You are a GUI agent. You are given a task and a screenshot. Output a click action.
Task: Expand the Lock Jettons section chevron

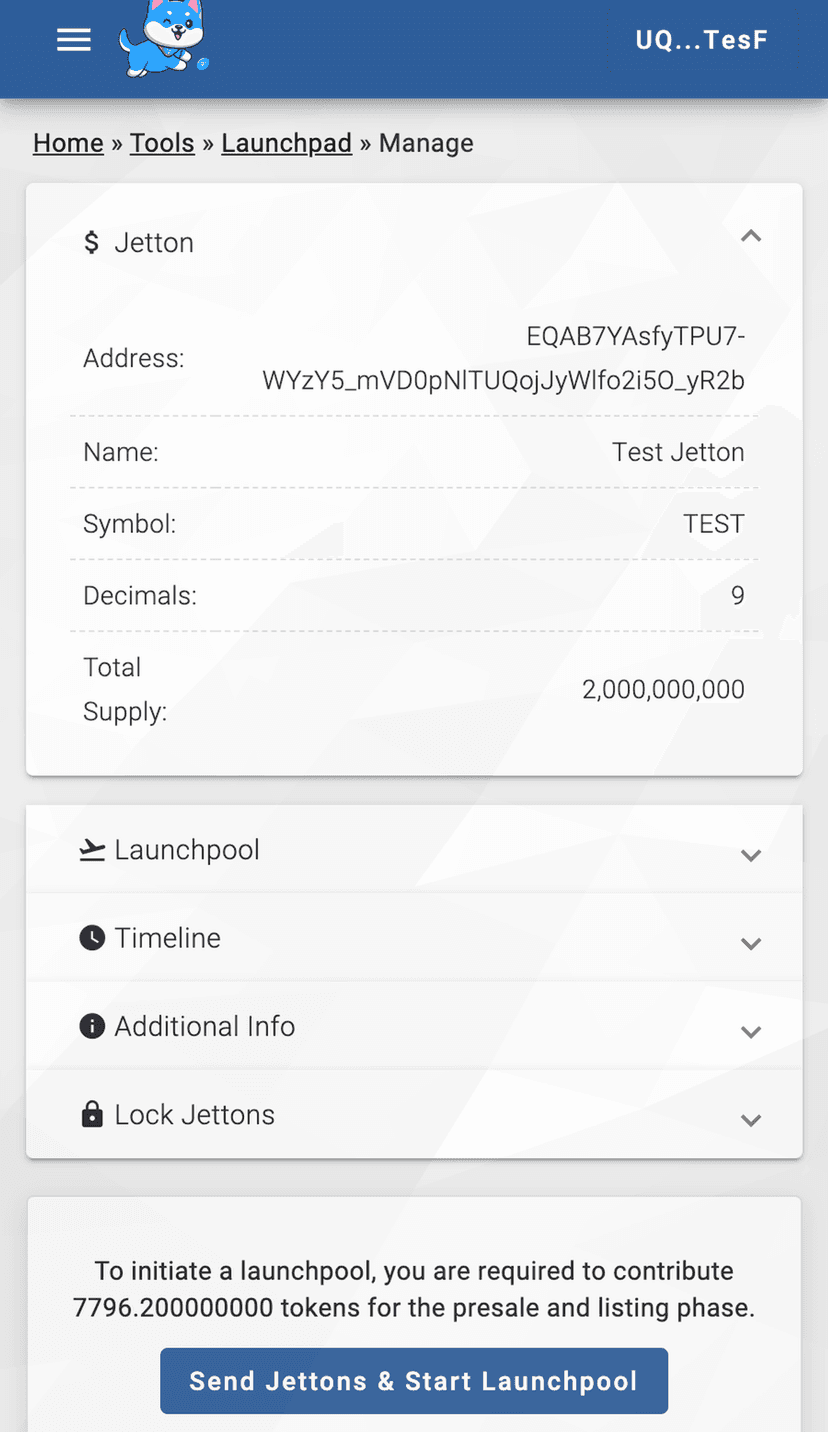click(x=751, y=1119)
